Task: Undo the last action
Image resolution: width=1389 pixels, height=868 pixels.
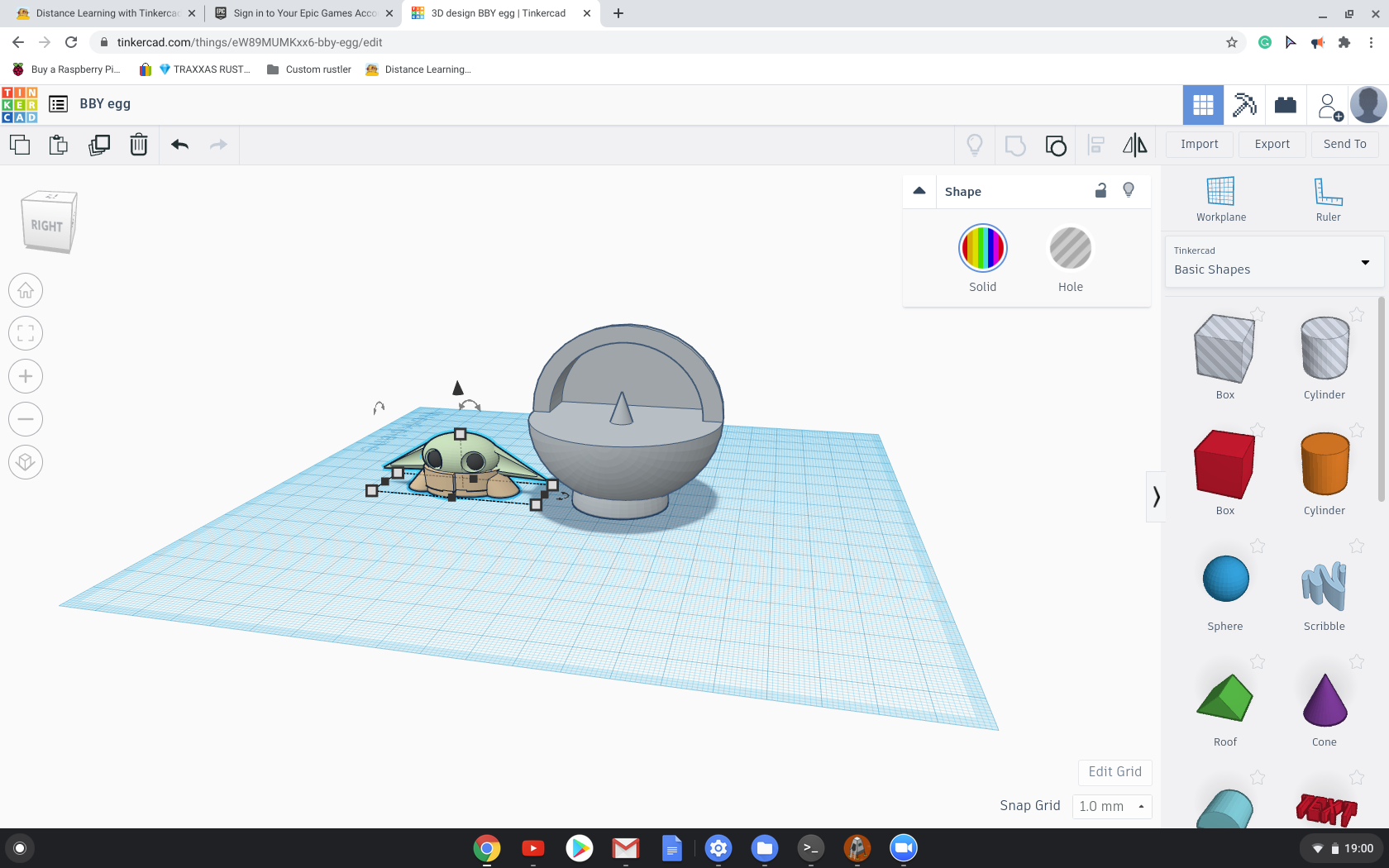Action: tap(179, 145)
